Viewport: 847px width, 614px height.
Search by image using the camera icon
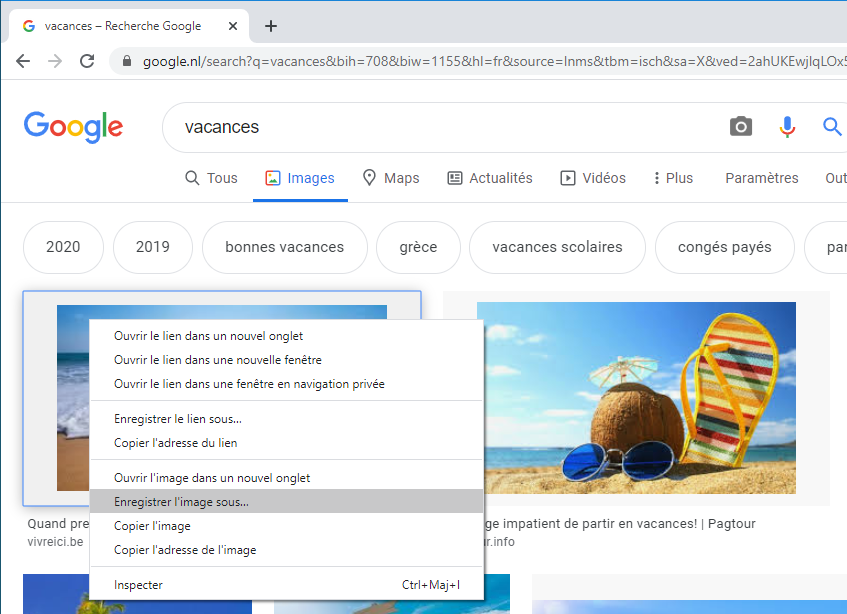[741, 127]
